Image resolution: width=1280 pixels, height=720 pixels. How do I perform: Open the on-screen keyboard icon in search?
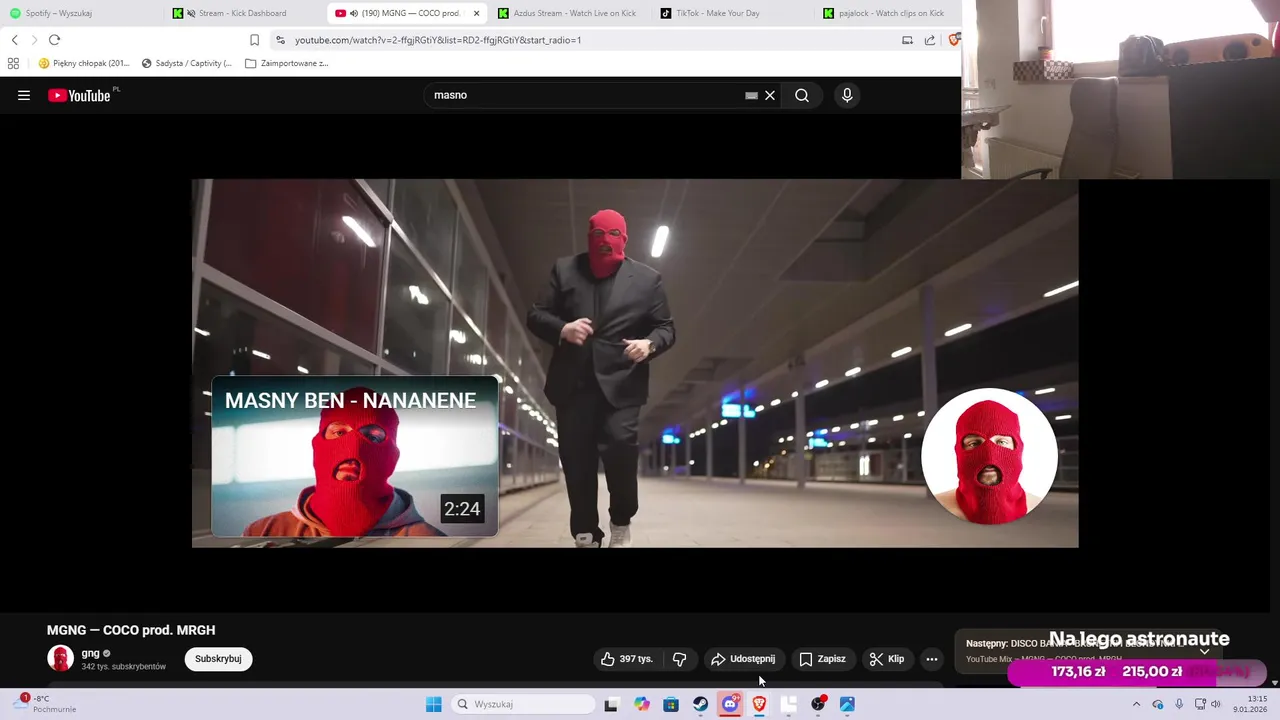751,95
